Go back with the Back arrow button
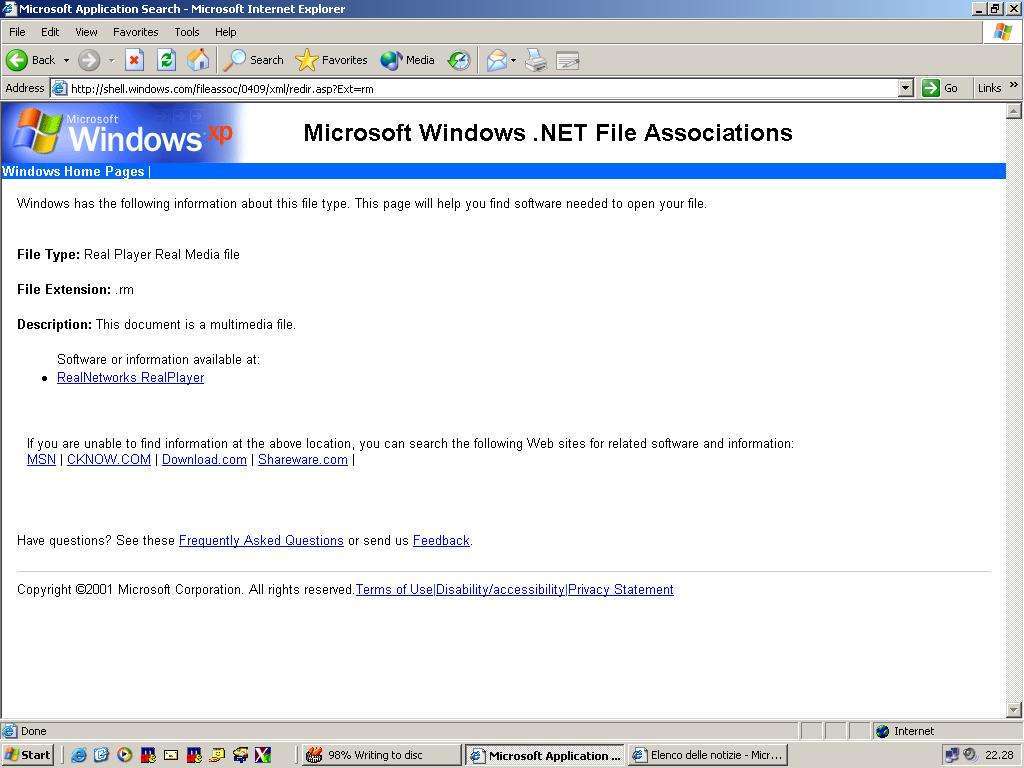This screenshot has width=1024, height=768. click(30, 60)
